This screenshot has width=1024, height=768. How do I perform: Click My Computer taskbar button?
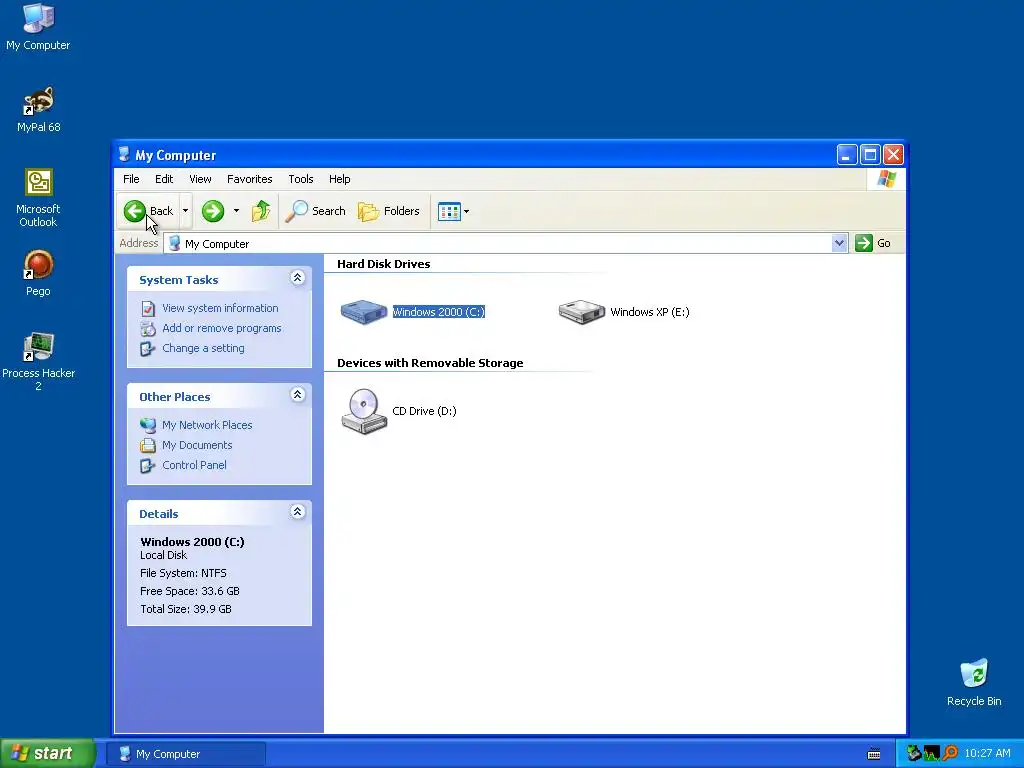tap(186, 754)
